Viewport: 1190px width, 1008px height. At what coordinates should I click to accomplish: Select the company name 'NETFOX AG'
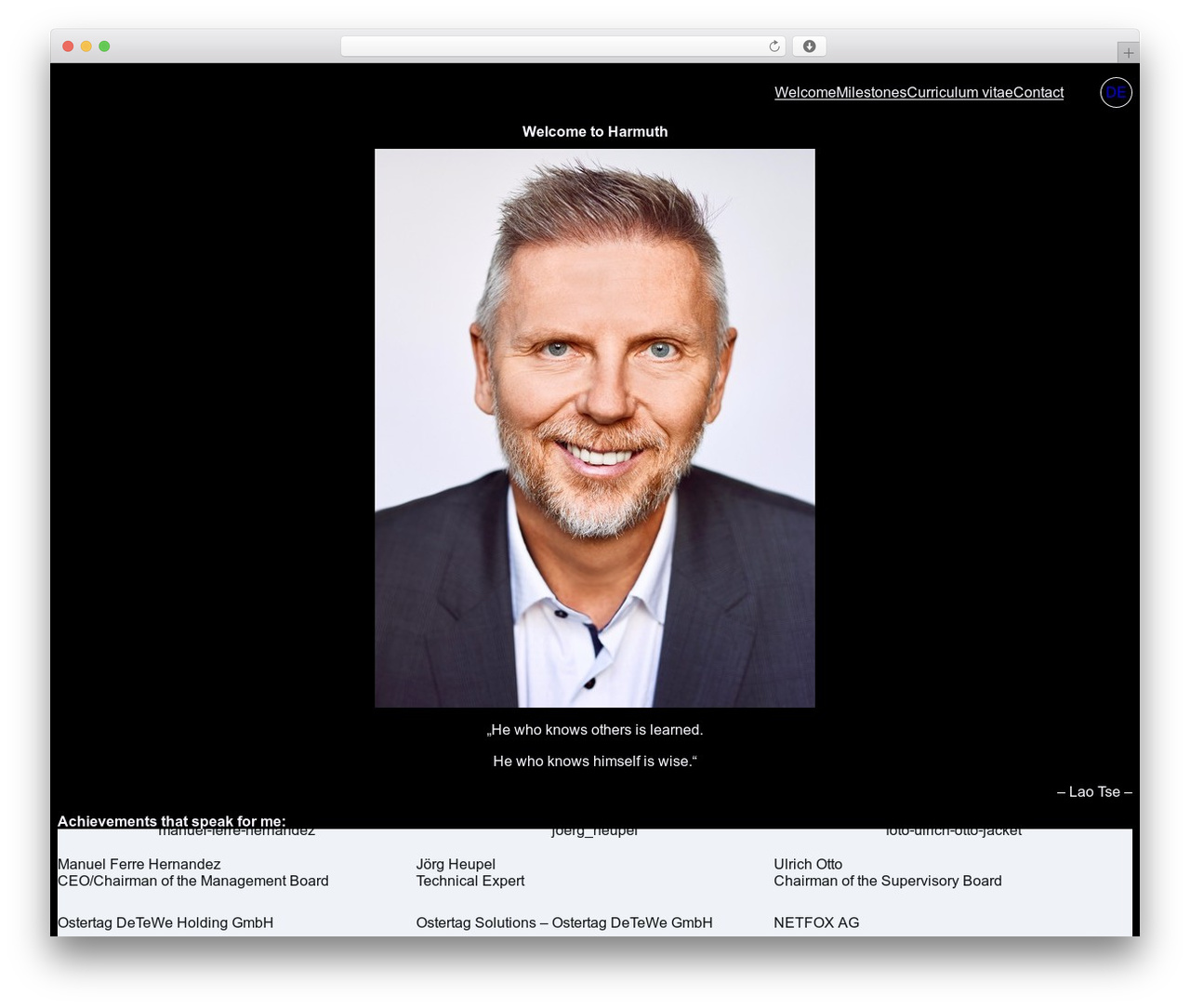pos(816,923)
